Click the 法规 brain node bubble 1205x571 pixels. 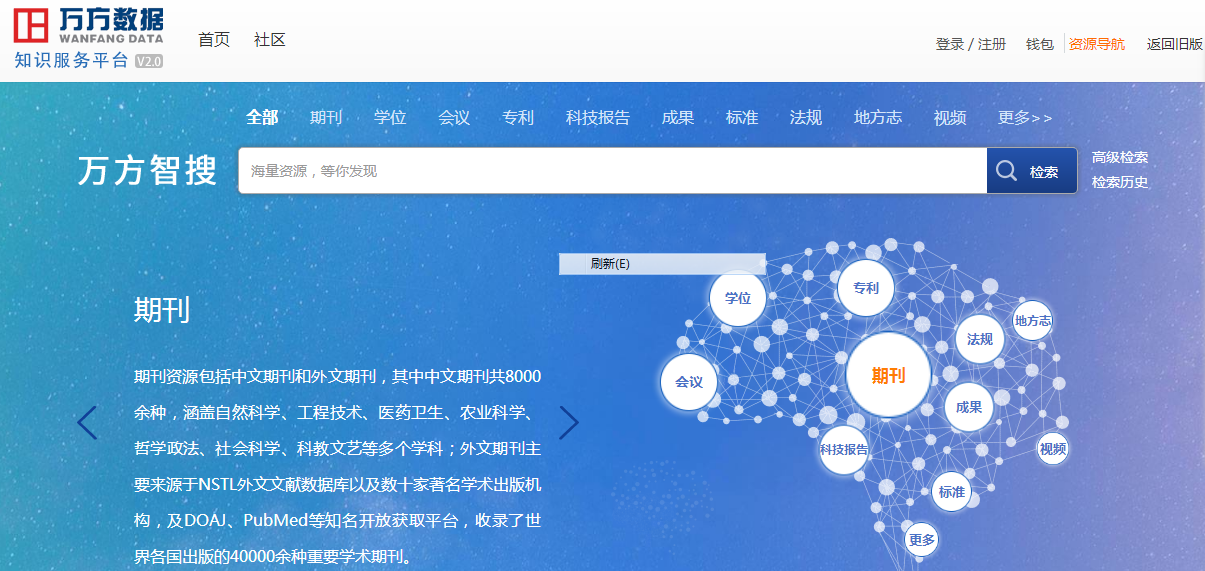979,339
